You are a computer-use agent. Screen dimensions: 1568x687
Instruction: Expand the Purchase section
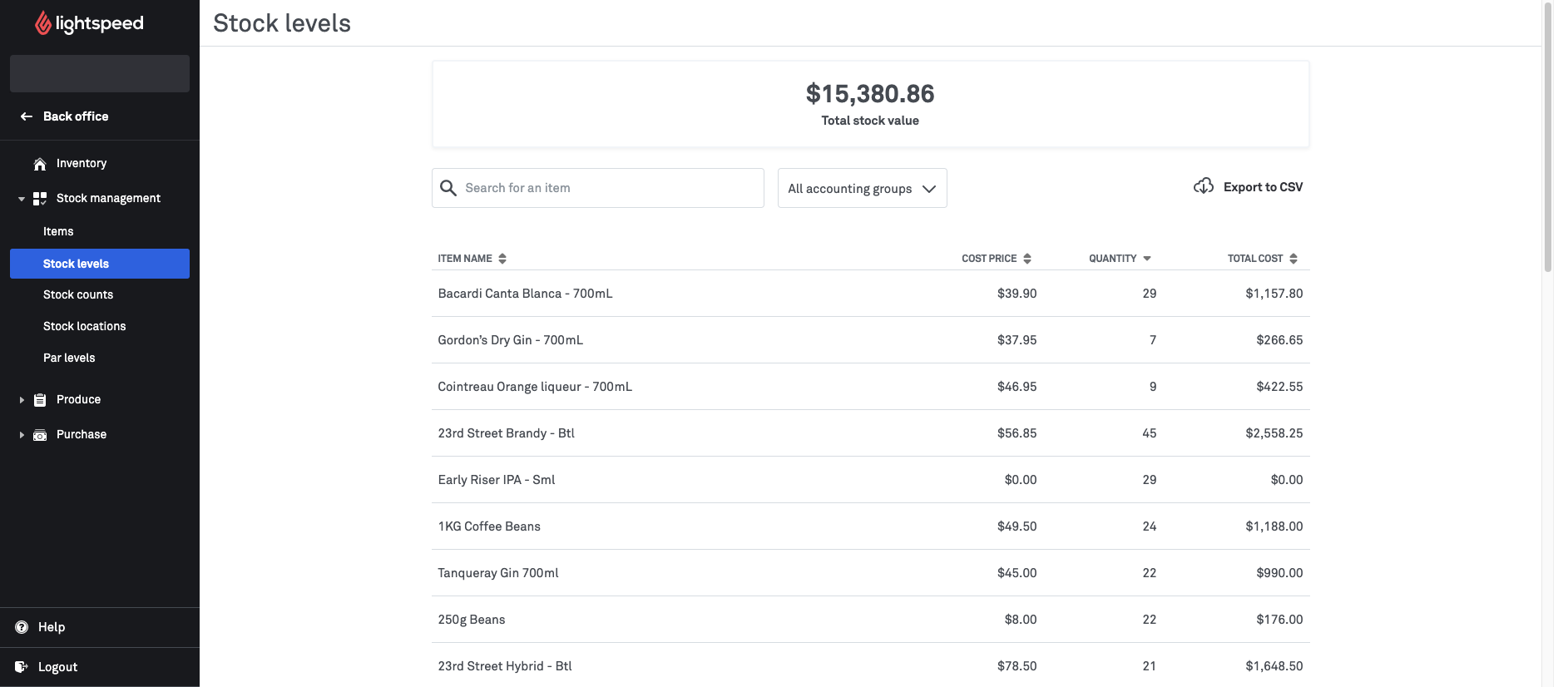[x=22, y=435]
